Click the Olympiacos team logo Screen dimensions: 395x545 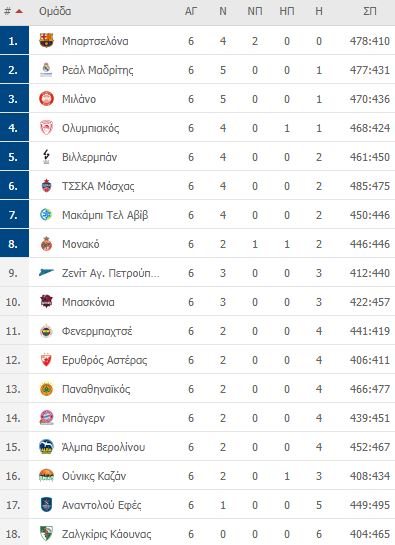click(x=46, y=128)
